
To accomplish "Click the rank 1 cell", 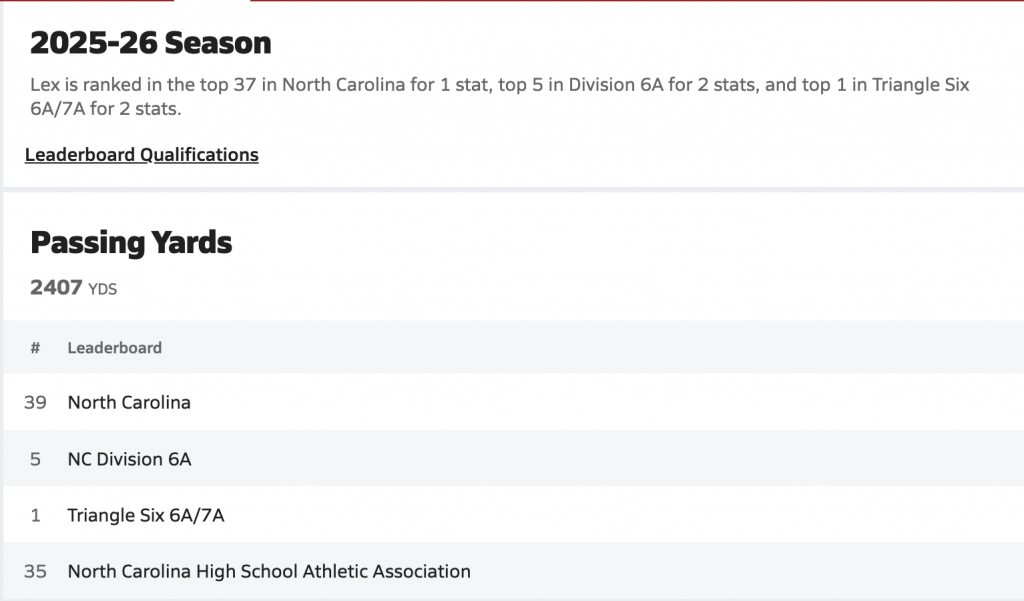I will 35,515.
